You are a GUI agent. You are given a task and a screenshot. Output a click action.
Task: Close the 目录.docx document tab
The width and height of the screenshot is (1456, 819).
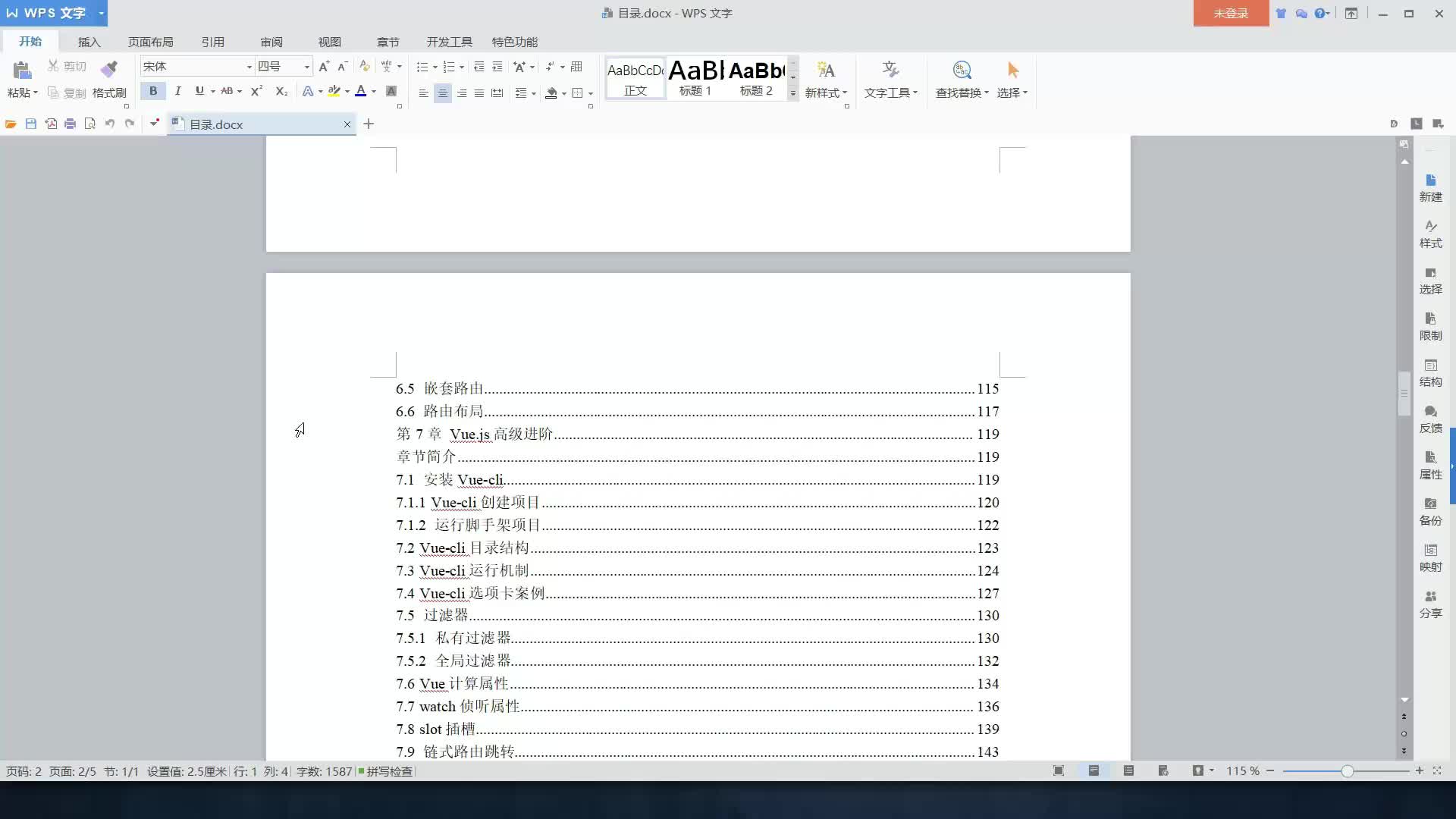click(347, 124)
